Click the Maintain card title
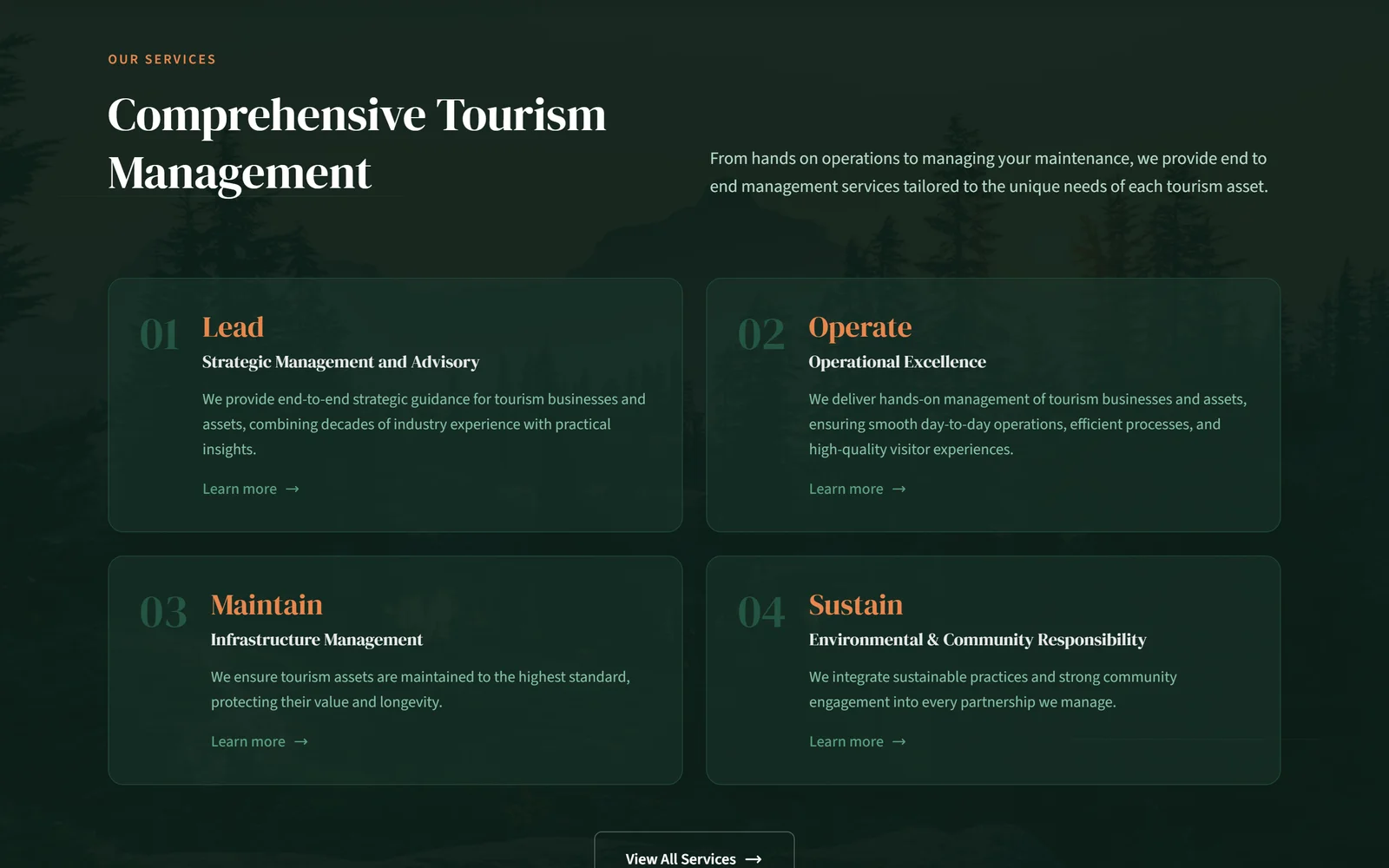This screenshot has height=868, width=1389. pyautogui.click(x=267, y=605)
